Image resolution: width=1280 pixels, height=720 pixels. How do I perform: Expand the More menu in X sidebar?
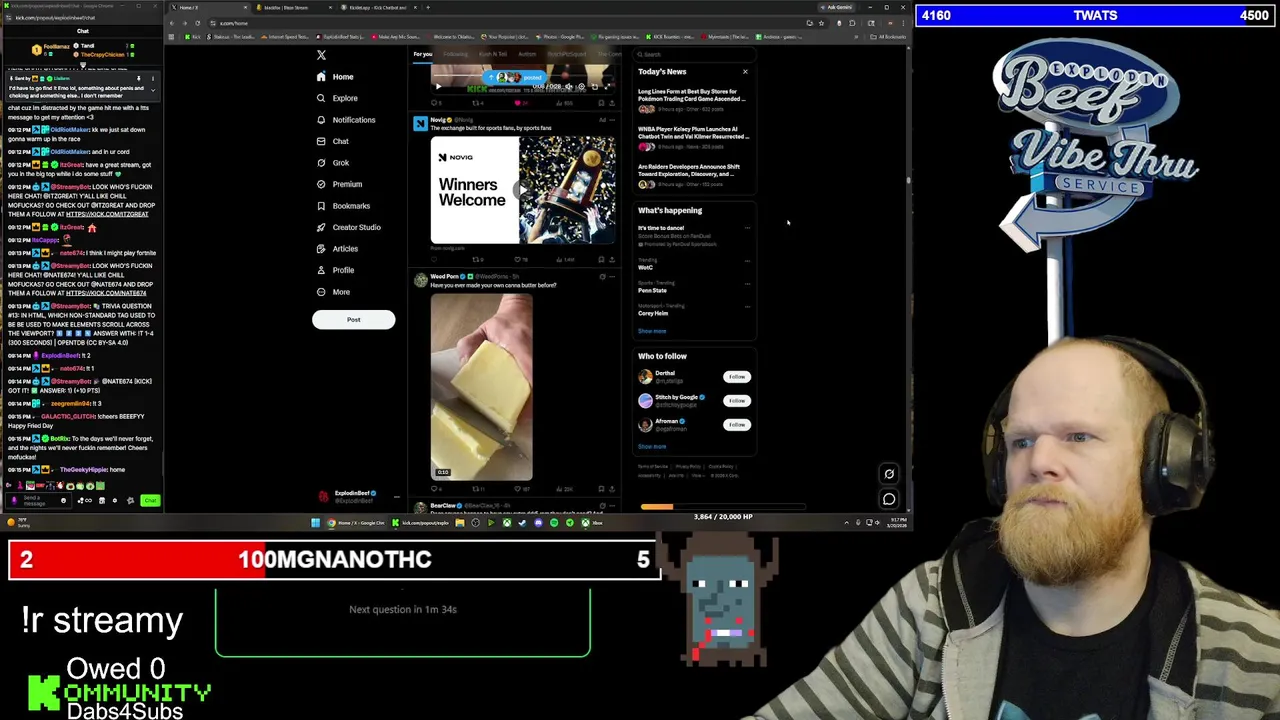pyautogui.click(x=333, y=292)
